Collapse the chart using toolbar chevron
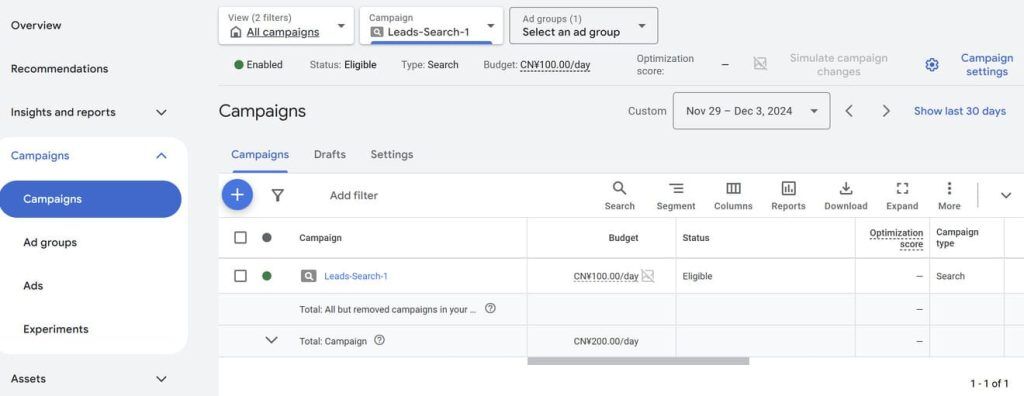This screenshot has height=396, width=1024. [x=1006, y=195]
